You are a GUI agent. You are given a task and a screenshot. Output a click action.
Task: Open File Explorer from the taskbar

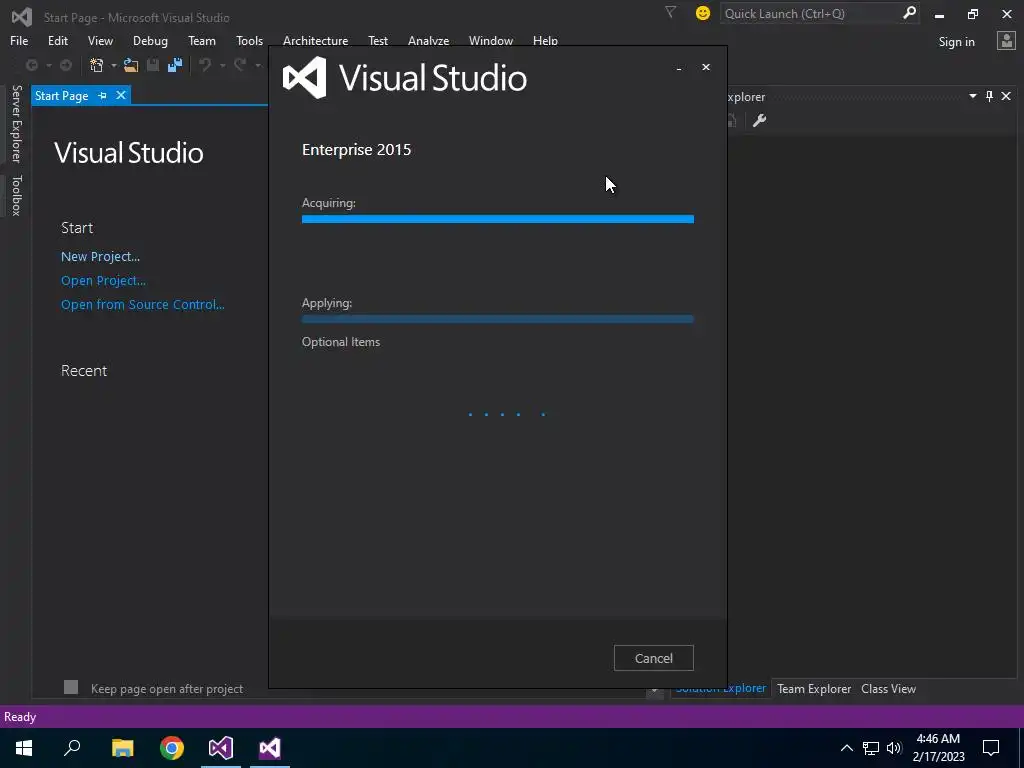point(122,748)
